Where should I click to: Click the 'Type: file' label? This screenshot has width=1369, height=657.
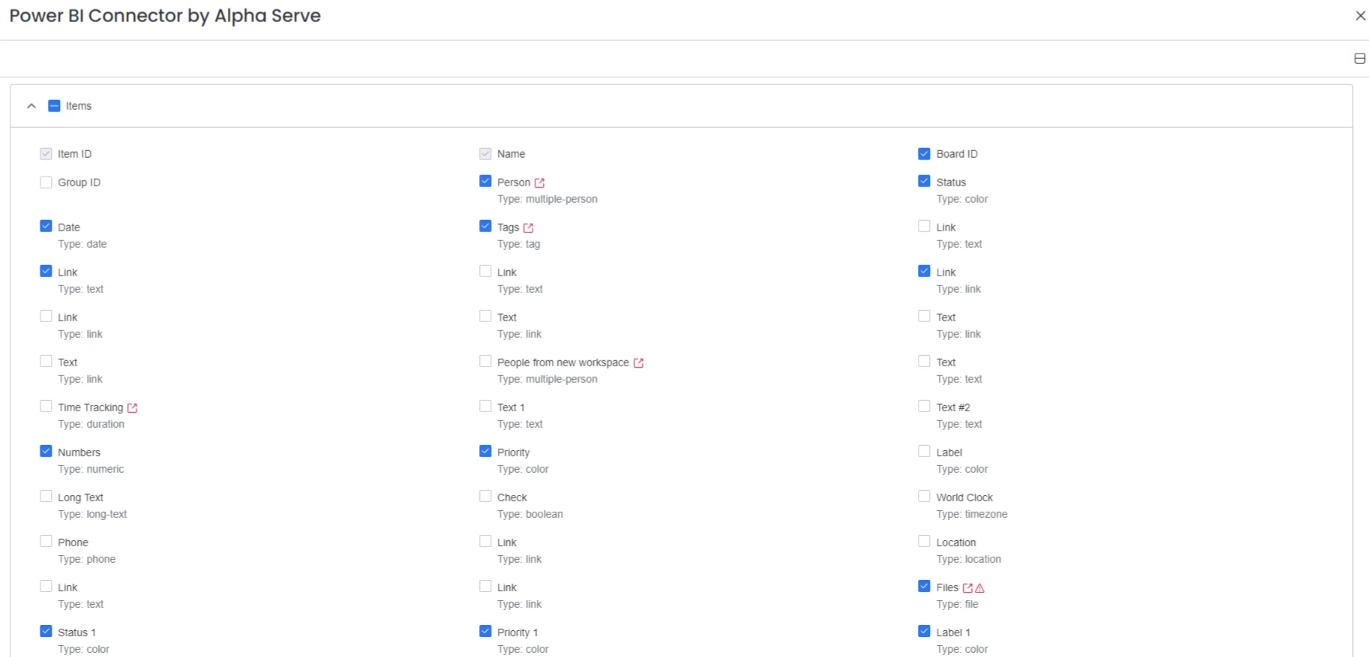click(x=957, y=604)
